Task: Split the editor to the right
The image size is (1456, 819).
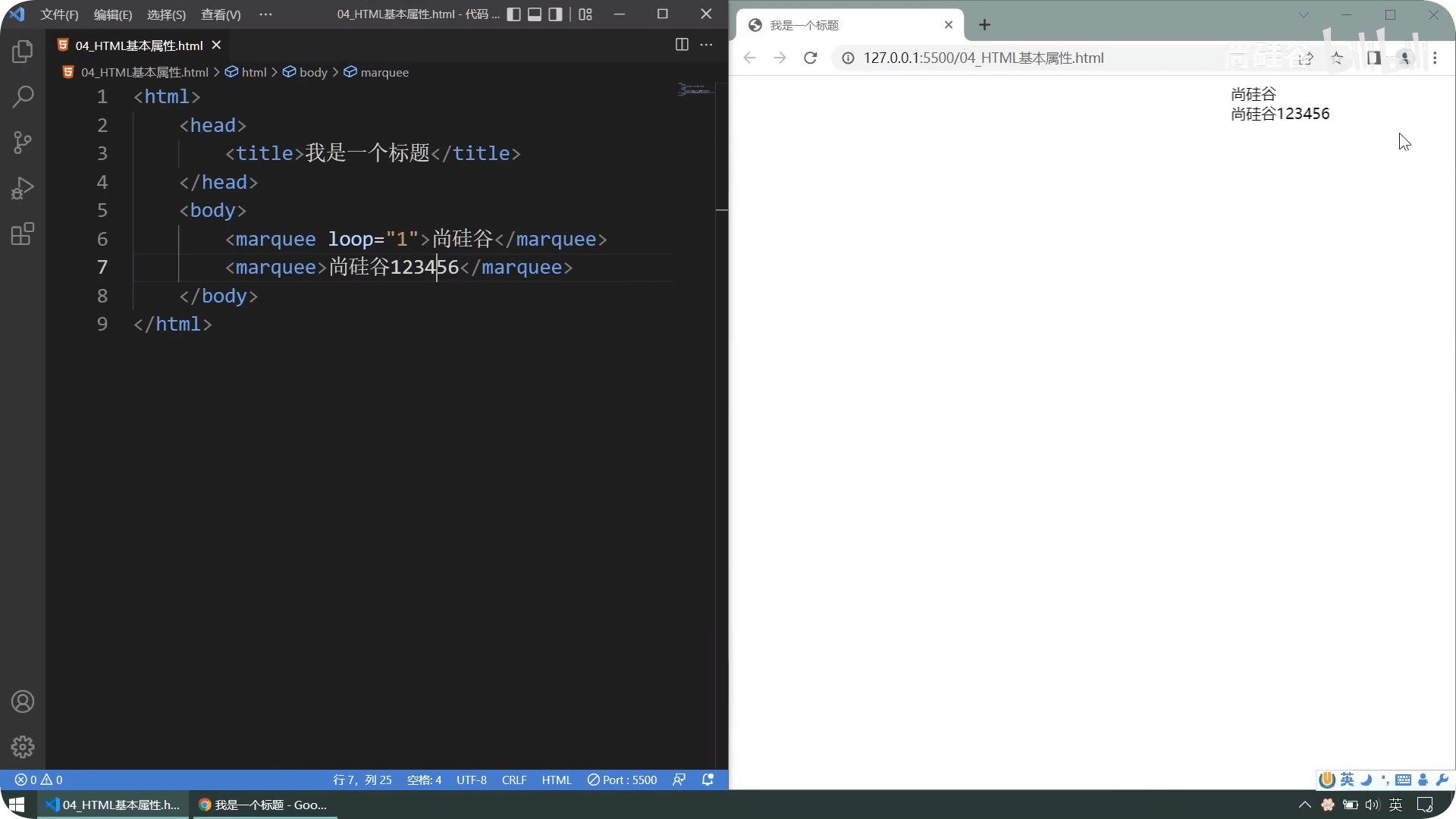Action: 682,45
